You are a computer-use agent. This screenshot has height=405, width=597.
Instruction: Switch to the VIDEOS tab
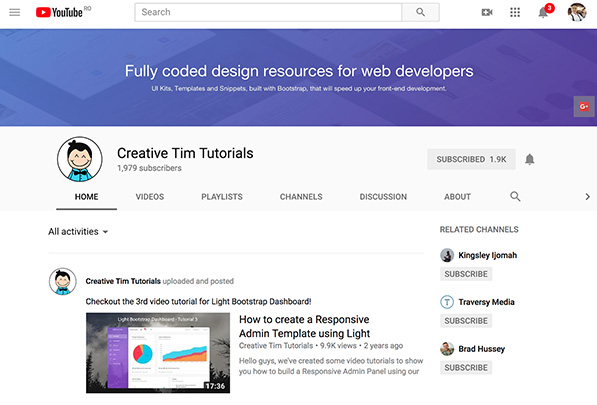click(150, 197)
